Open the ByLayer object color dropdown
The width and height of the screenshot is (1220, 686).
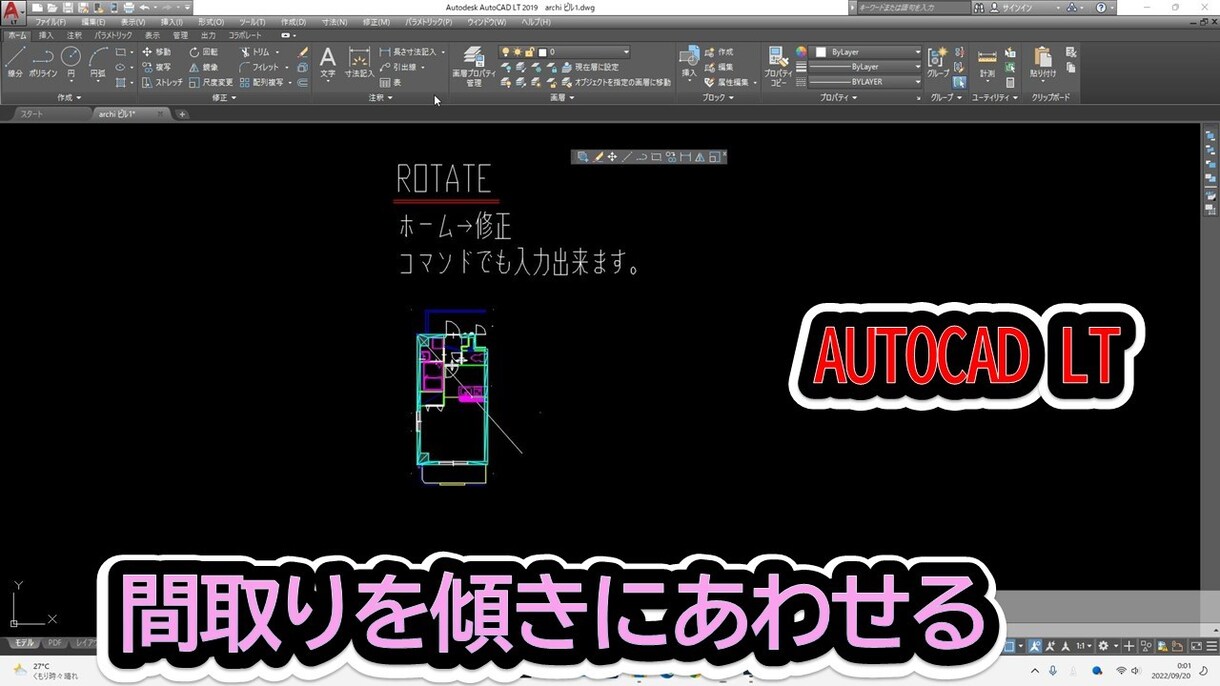[x=863, y=52]
